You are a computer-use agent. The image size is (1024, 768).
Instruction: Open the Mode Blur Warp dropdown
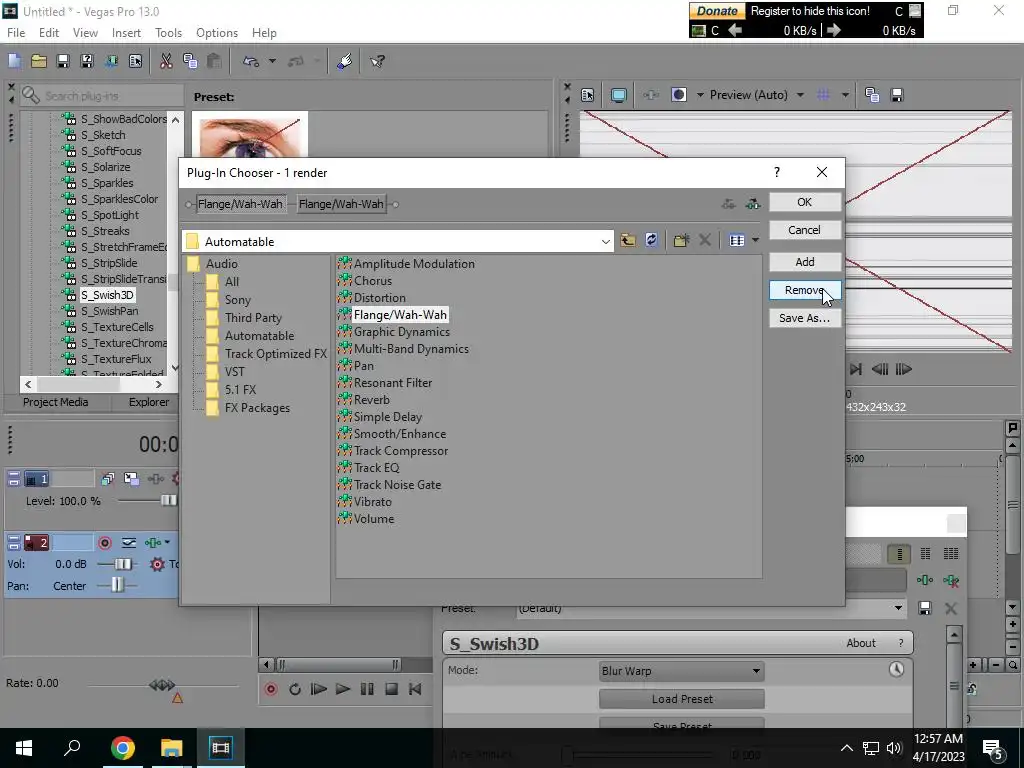681,671
